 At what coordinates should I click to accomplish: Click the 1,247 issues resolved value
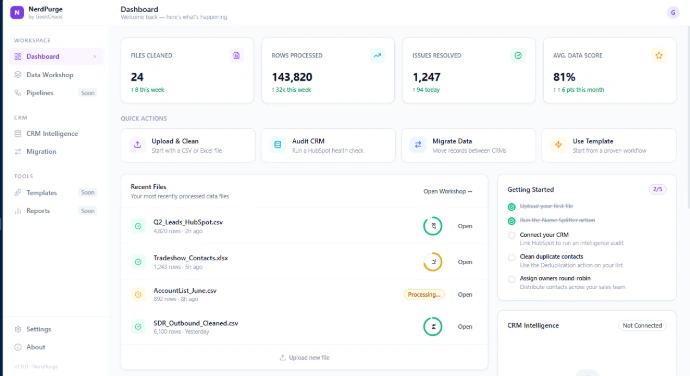click(x=426, y=77)
